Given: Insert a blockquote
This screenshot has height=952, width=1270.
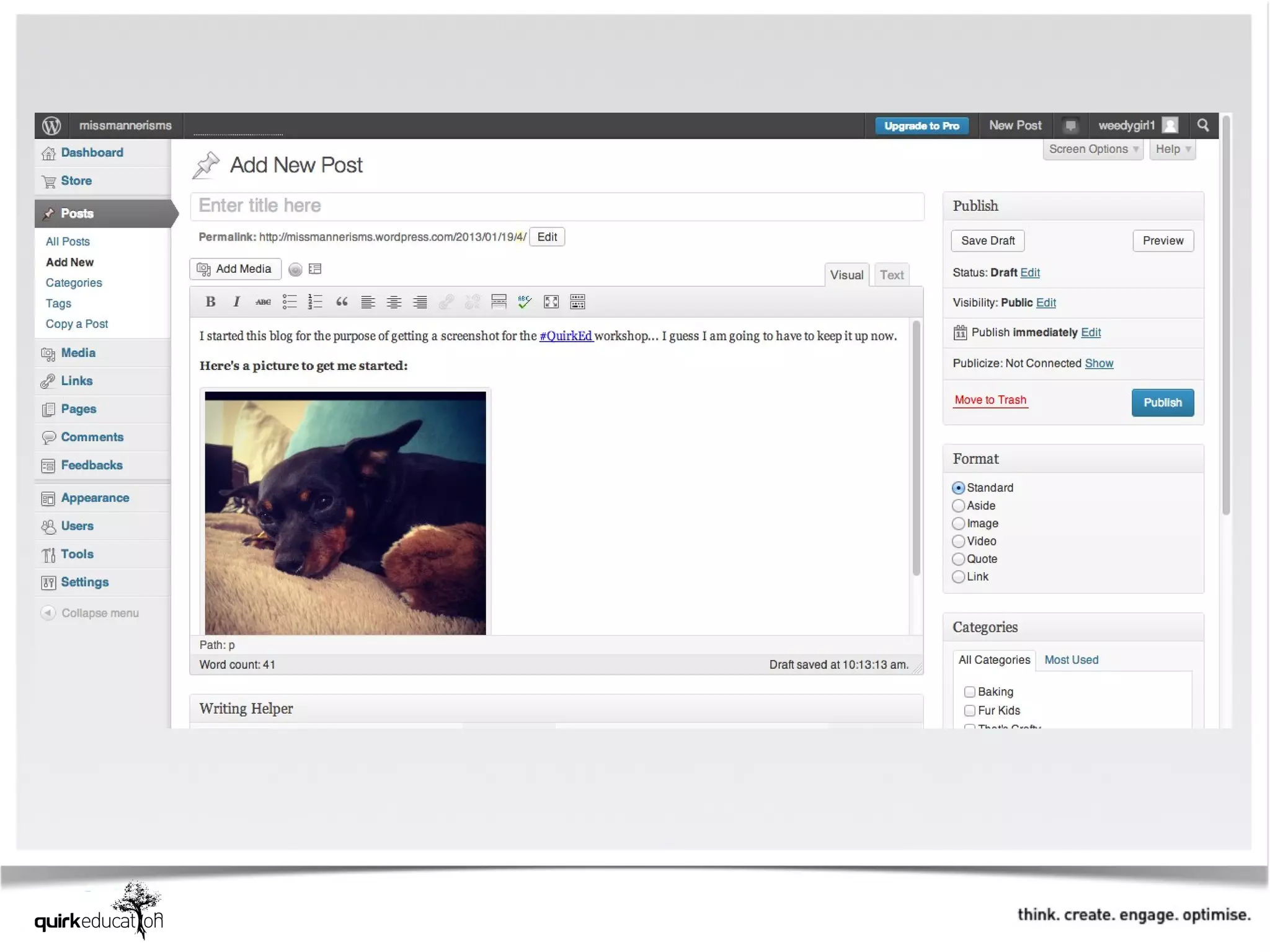Looking at the screenshot, I should tap(342, 302).
